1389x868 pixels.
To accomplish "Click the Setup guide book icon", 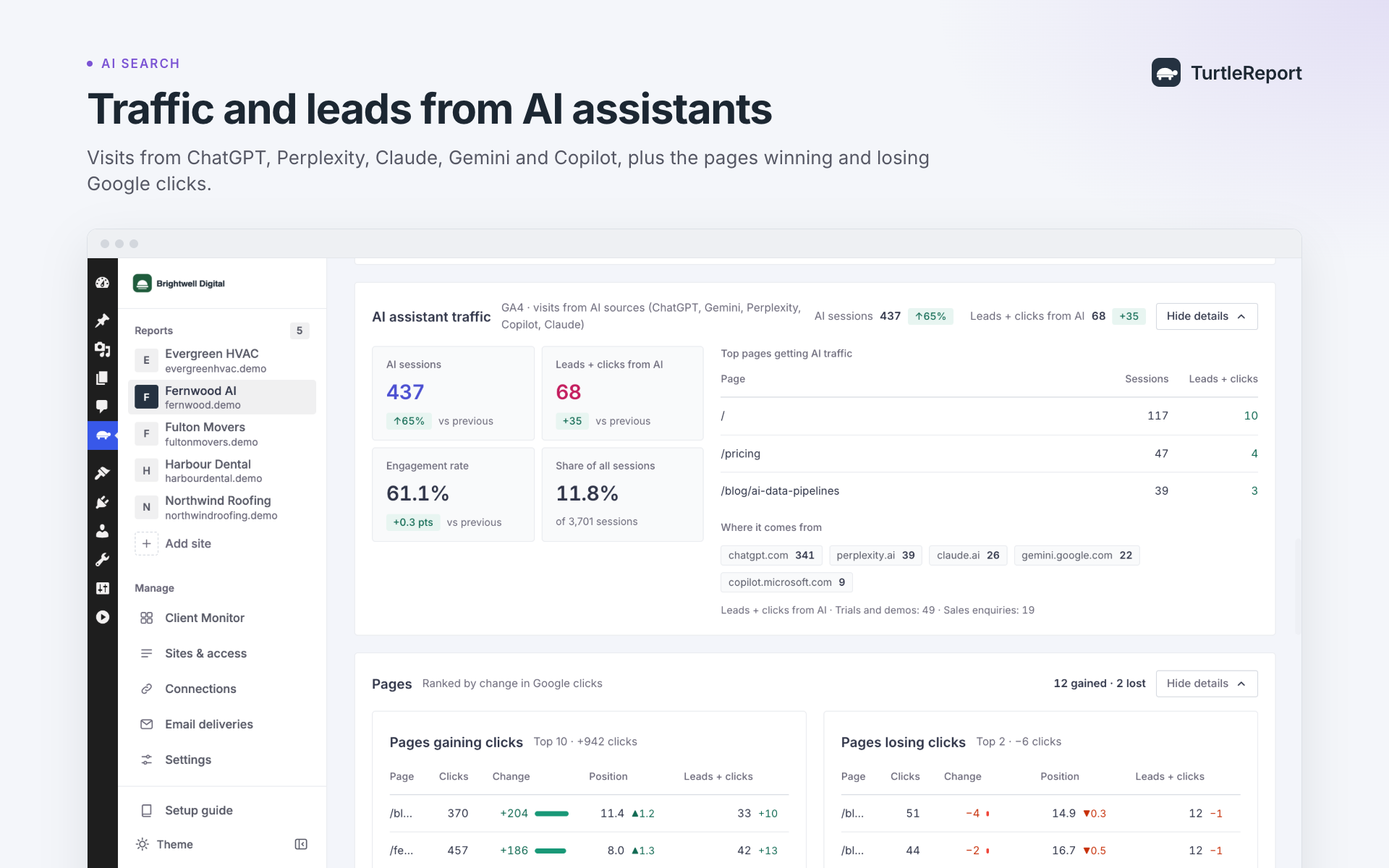I will click(x=146, y=810).
